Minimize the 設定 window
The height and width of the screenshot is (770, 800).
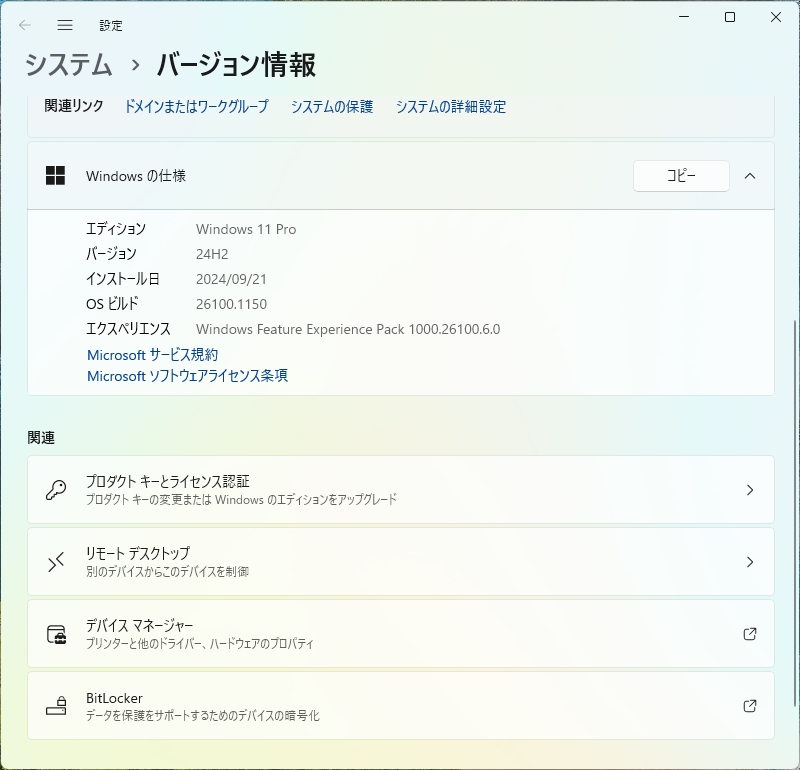(x=684, y=17)
